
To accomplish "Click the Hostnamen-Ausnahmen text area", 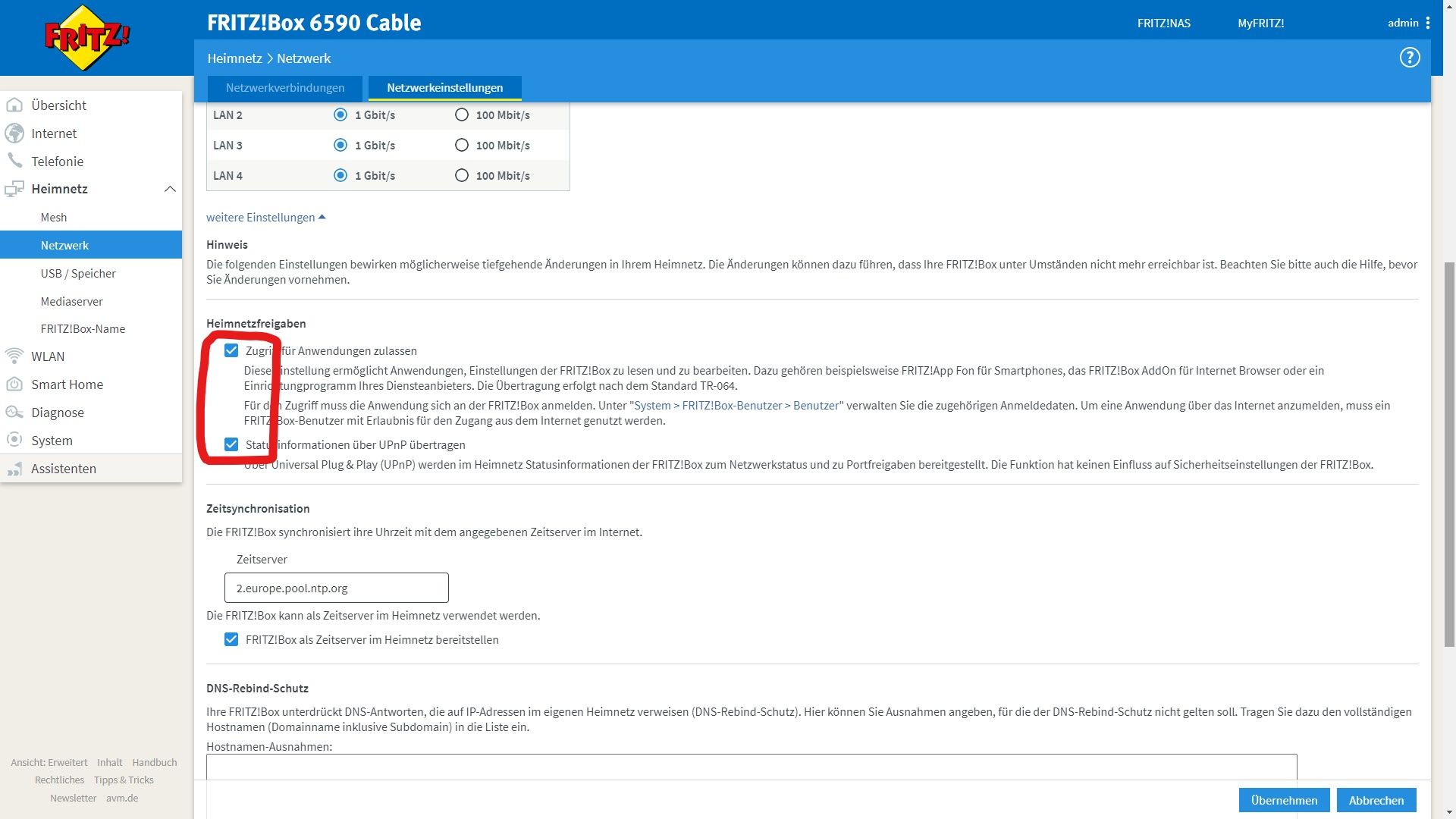I will click(x=752, y=766).
